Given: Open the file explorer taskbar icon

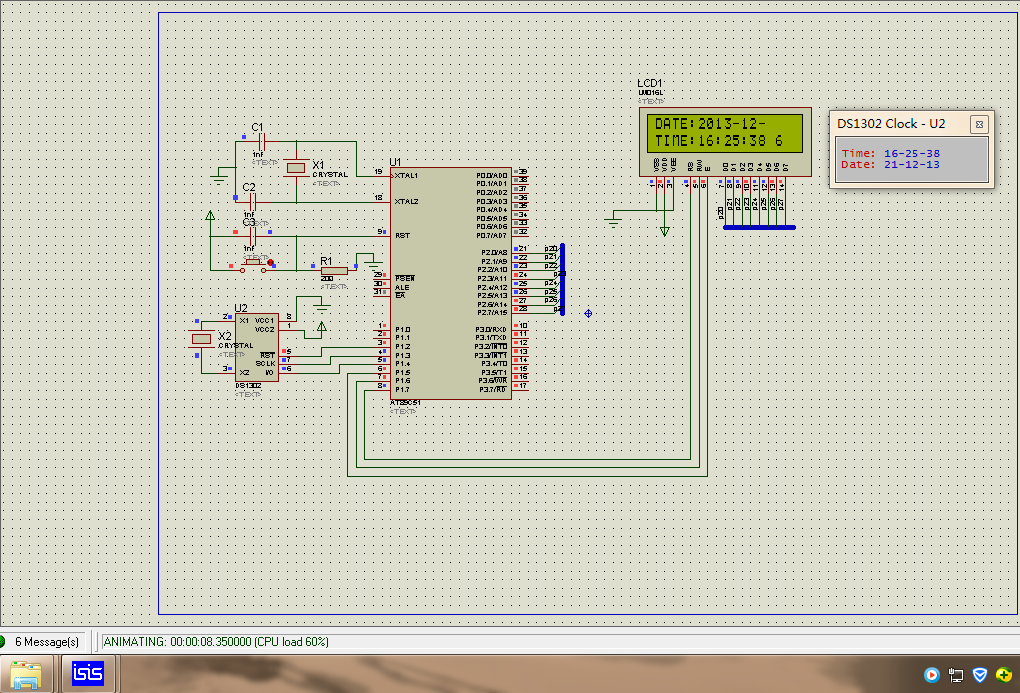Looking at the screenshot, I should [26, 674].
